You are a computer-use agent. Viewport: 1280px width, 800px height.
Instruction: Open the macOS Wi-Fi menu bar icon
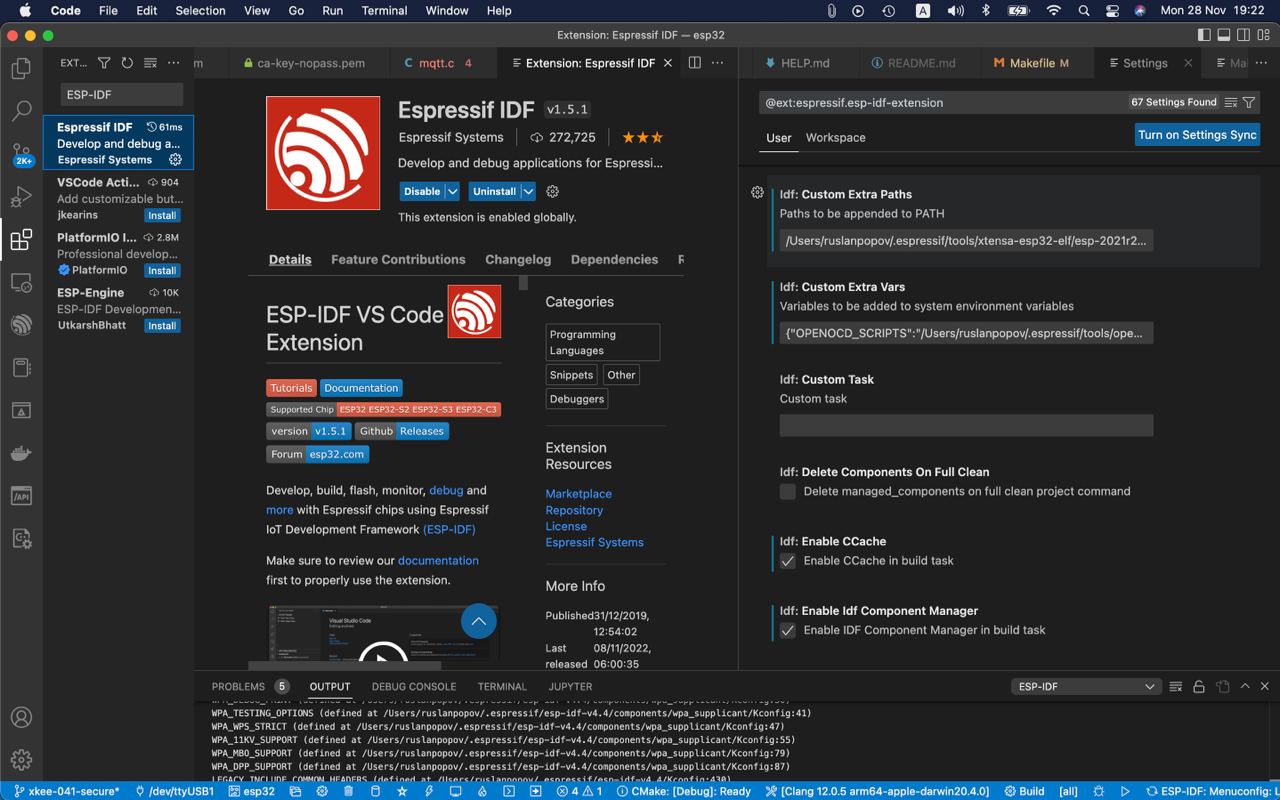click(x=1053, y=11)
